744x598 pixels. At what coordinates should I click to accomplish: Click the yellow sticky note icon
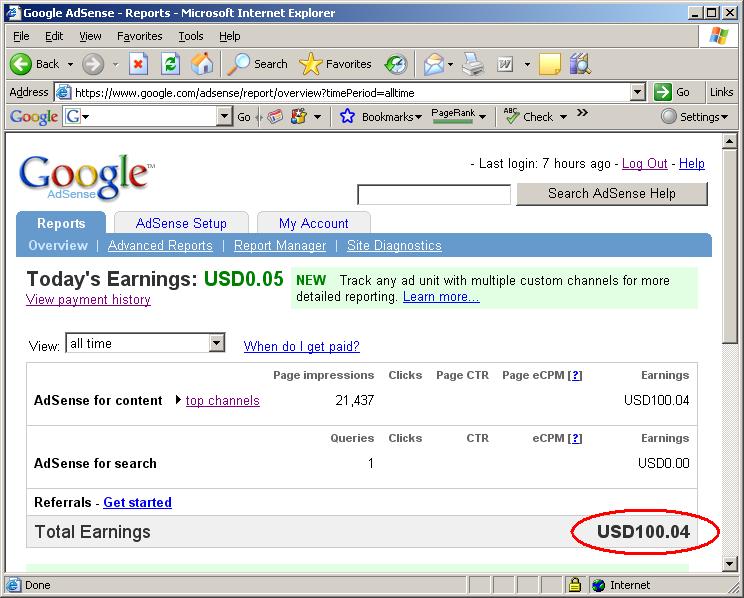point(550,64)
